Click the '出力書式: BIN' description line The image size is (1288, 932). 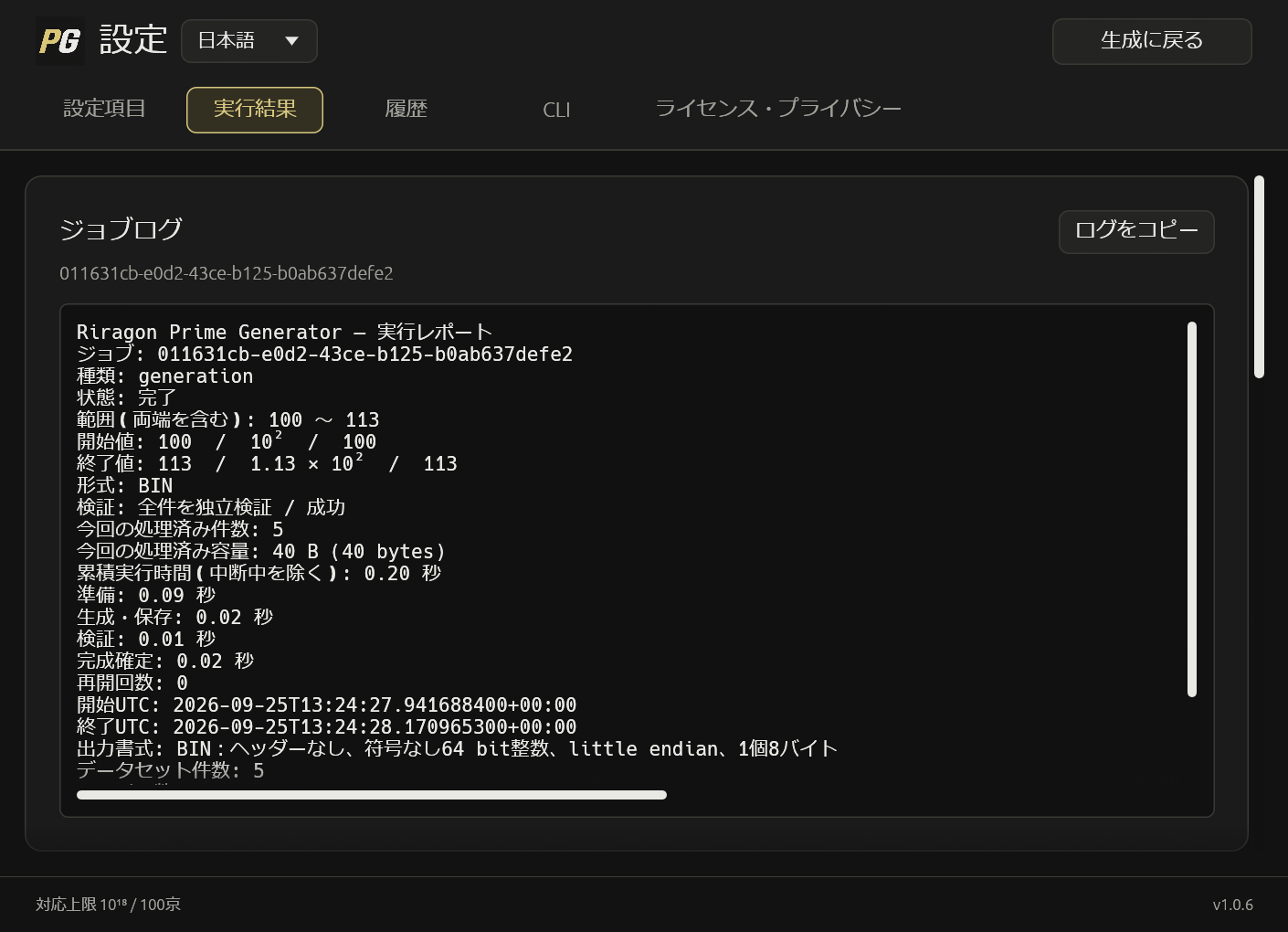[x=457, y=748]
